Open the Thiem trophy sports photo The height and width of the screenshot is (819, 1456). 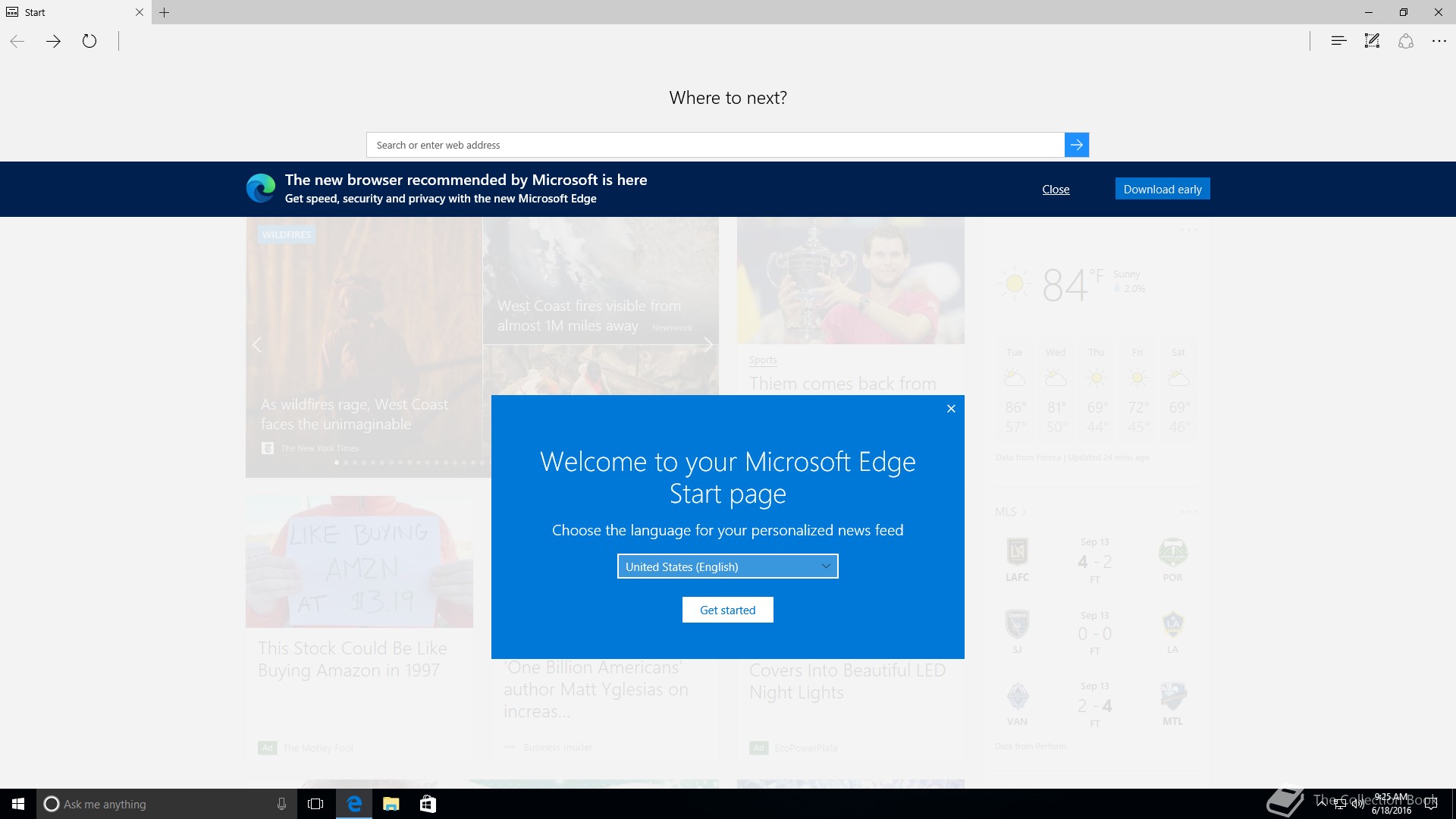tap(850, 281)
